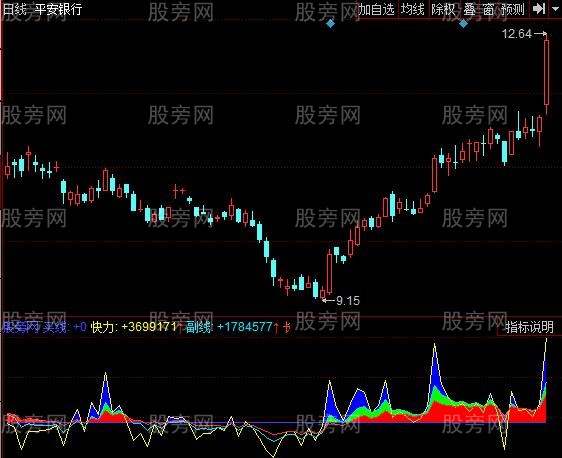562x458 pixels.
Task: Click the red parameter icon after 副线 value
Action: click(286, 327)
